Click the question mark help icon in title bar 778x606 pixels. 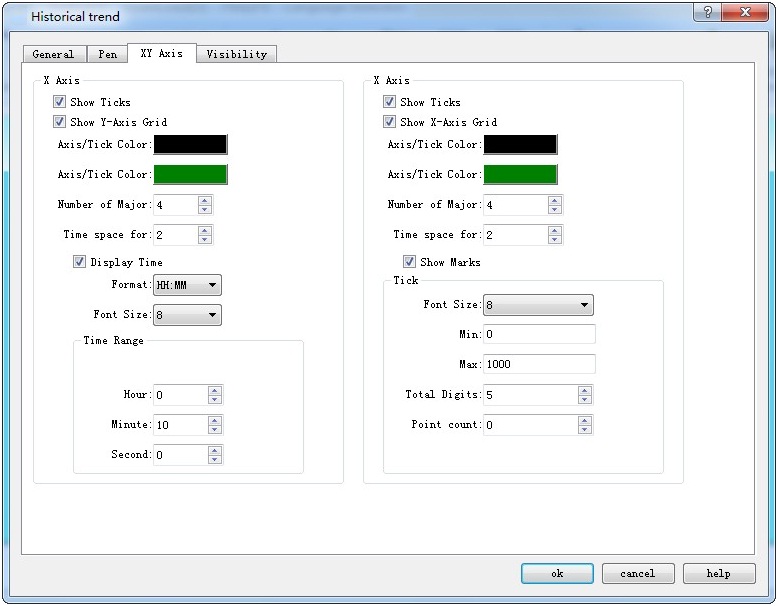pos(708,14)
